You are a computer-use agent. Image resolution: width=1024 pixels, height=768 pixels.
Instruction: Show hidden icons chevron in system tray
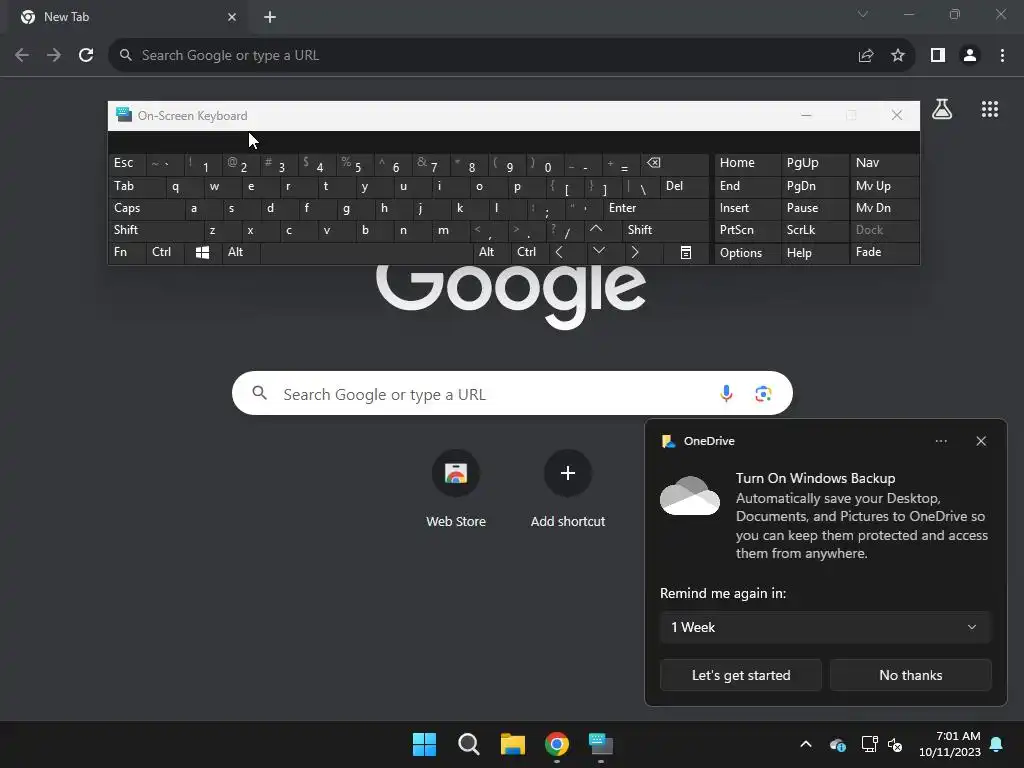tap(806, 744)
